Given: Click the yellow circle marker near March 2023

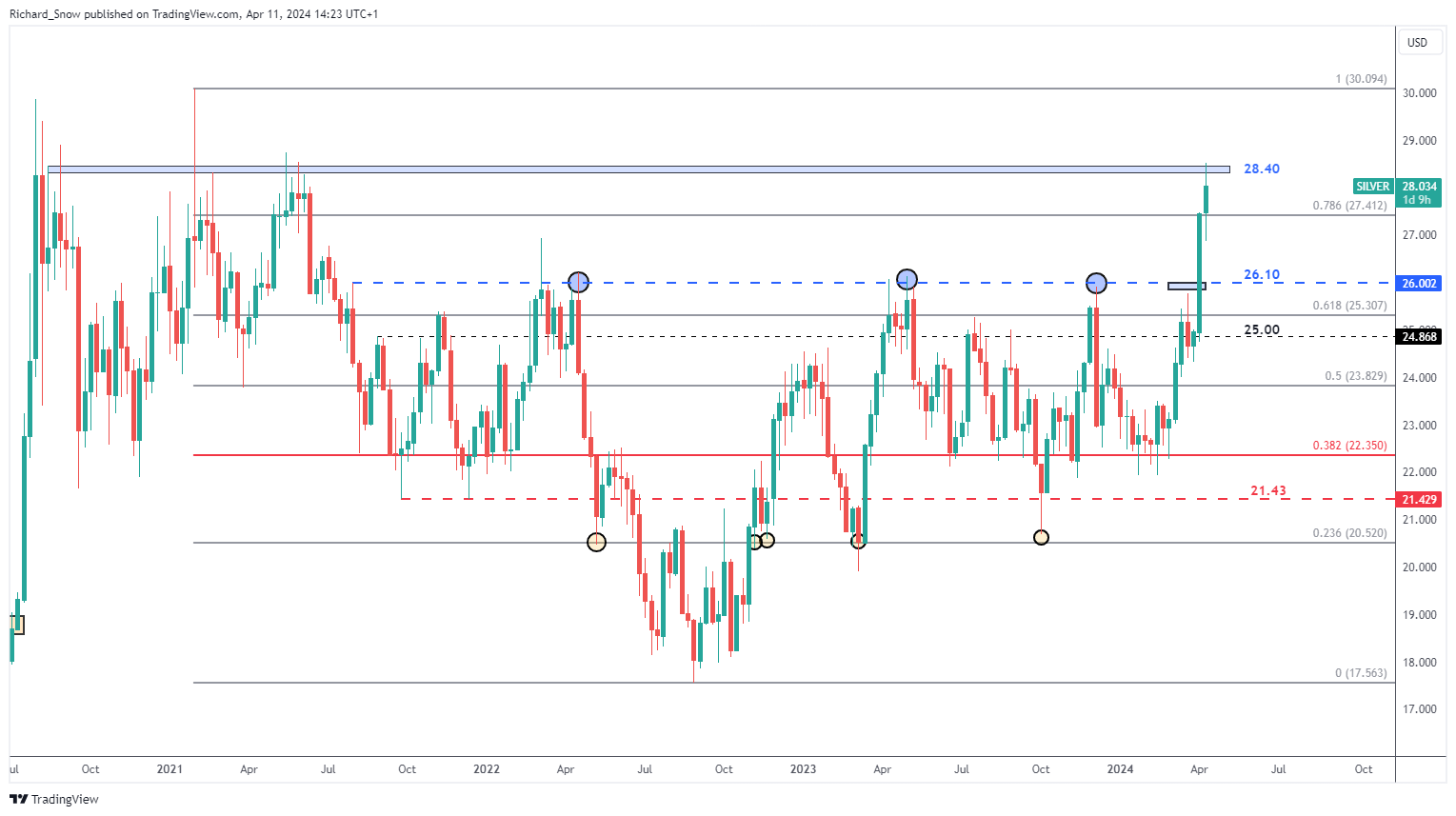Looking at the screenshot, I should pos(858,541).
